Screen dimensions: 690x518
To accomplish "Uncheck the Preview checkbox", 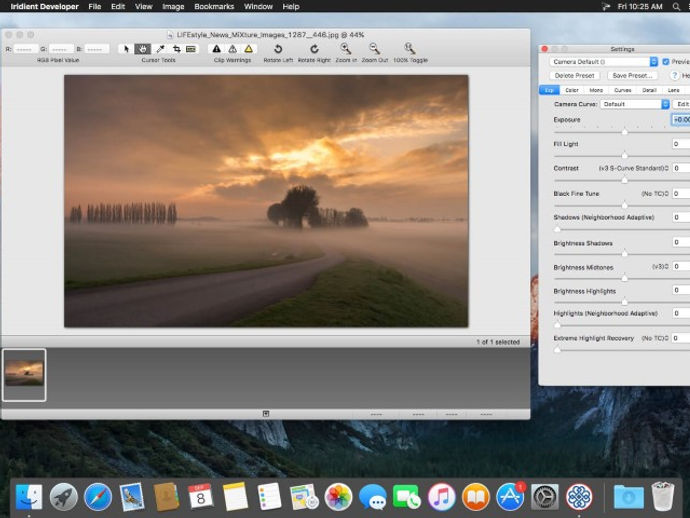I will pos(667,62).
